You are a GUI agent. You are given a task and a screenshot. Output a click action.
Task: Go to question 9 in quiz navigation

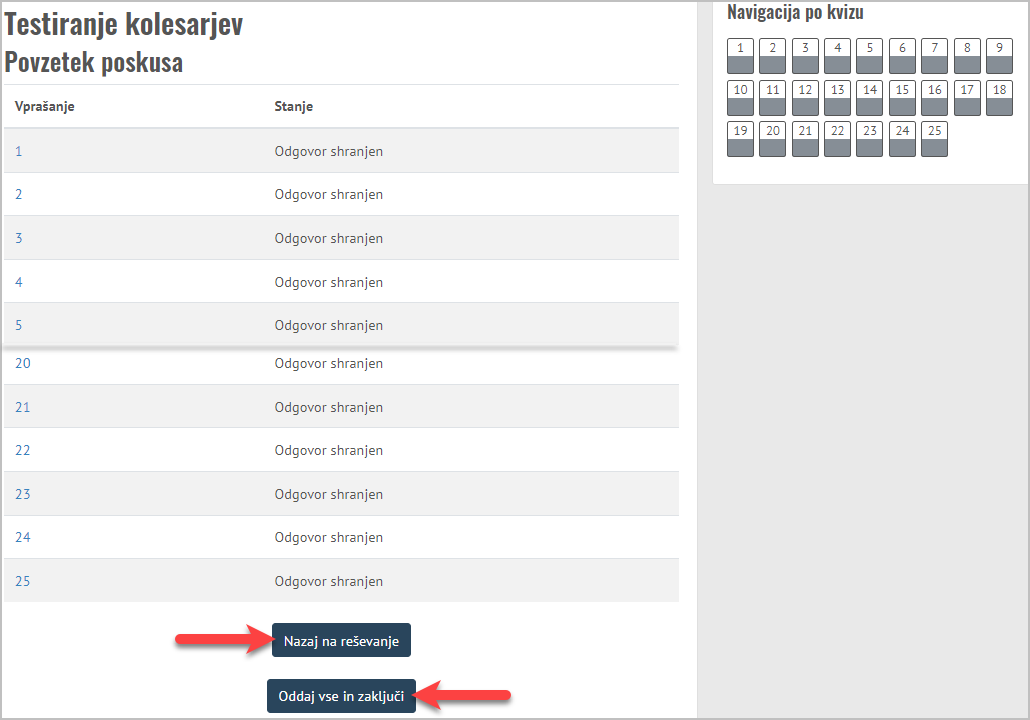999,56
